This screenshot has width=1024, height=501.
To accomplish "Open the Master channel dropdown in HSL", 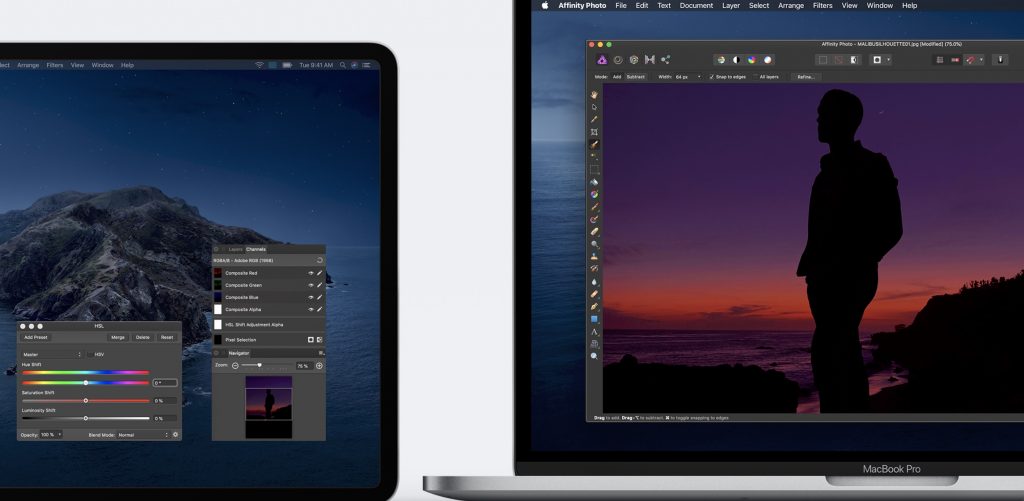I will pos(52,354).
